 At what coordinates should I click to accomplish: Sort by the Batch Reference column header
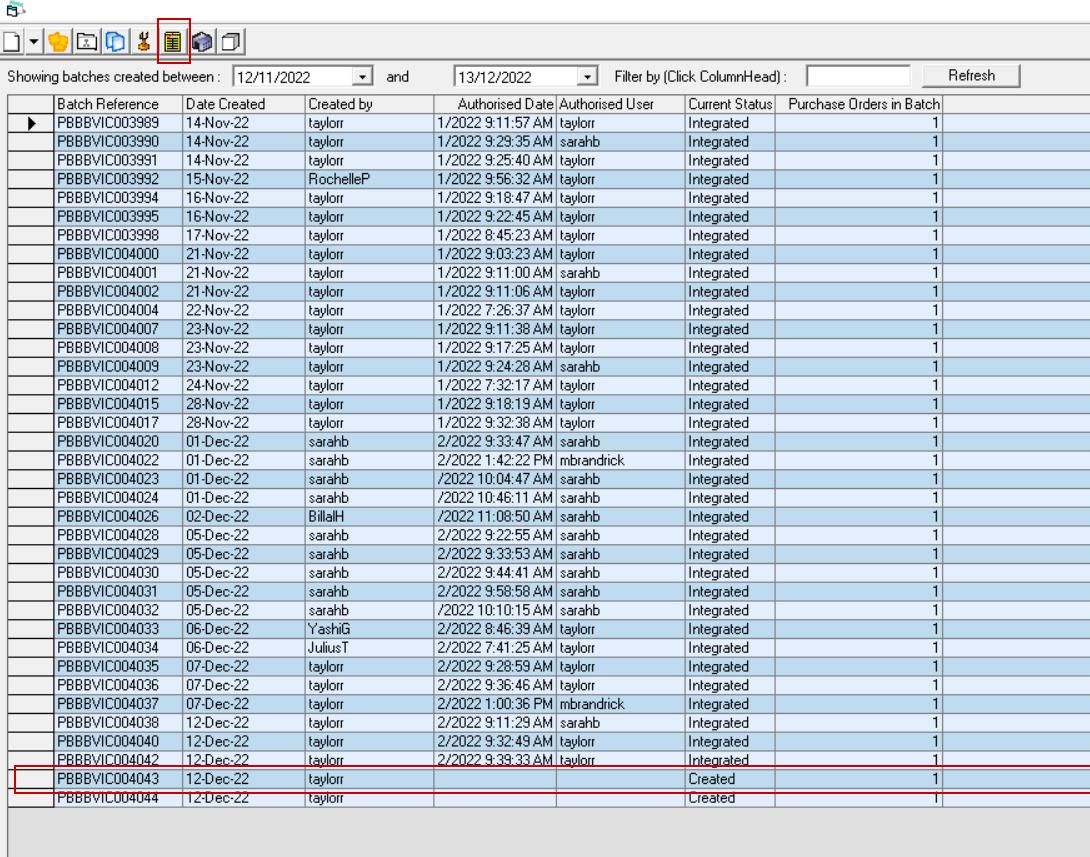118,104
